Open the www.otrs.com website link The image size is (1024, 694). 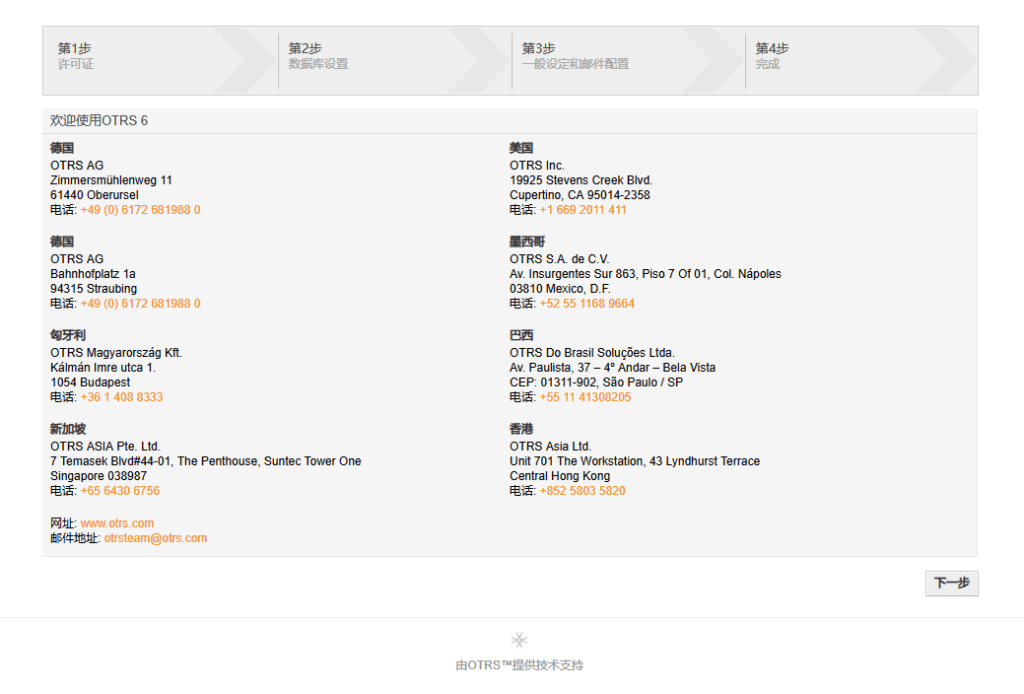pos(118,523)
